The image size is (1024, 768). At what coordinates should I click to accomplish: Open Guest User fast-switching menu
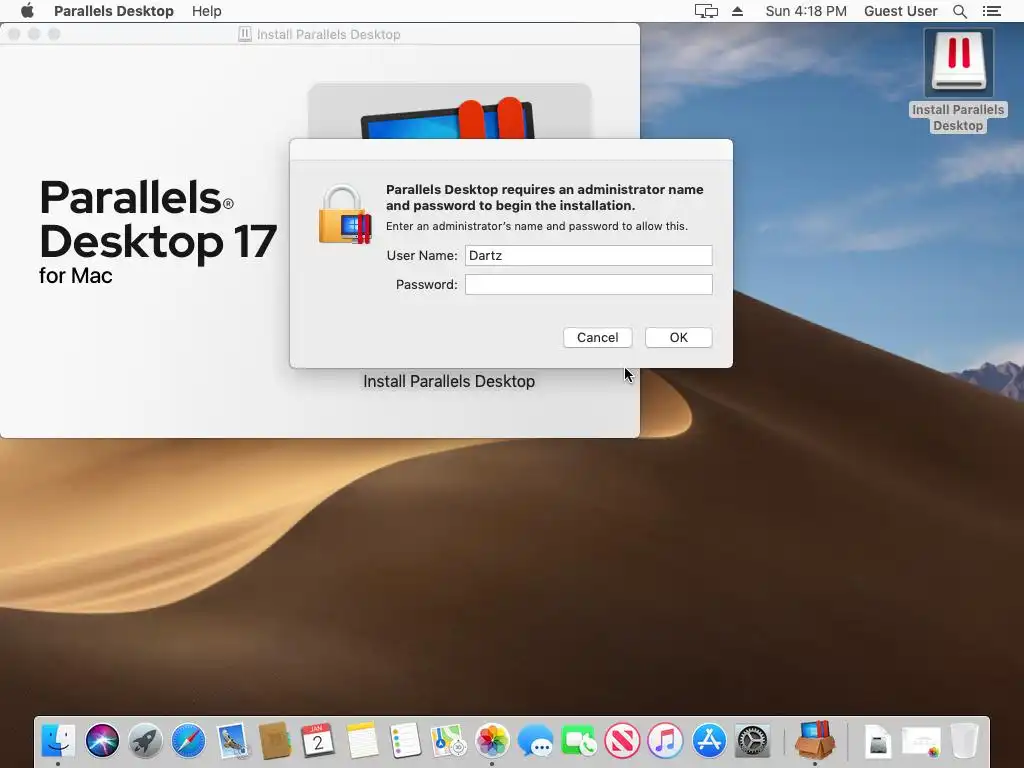pos(901,11)
